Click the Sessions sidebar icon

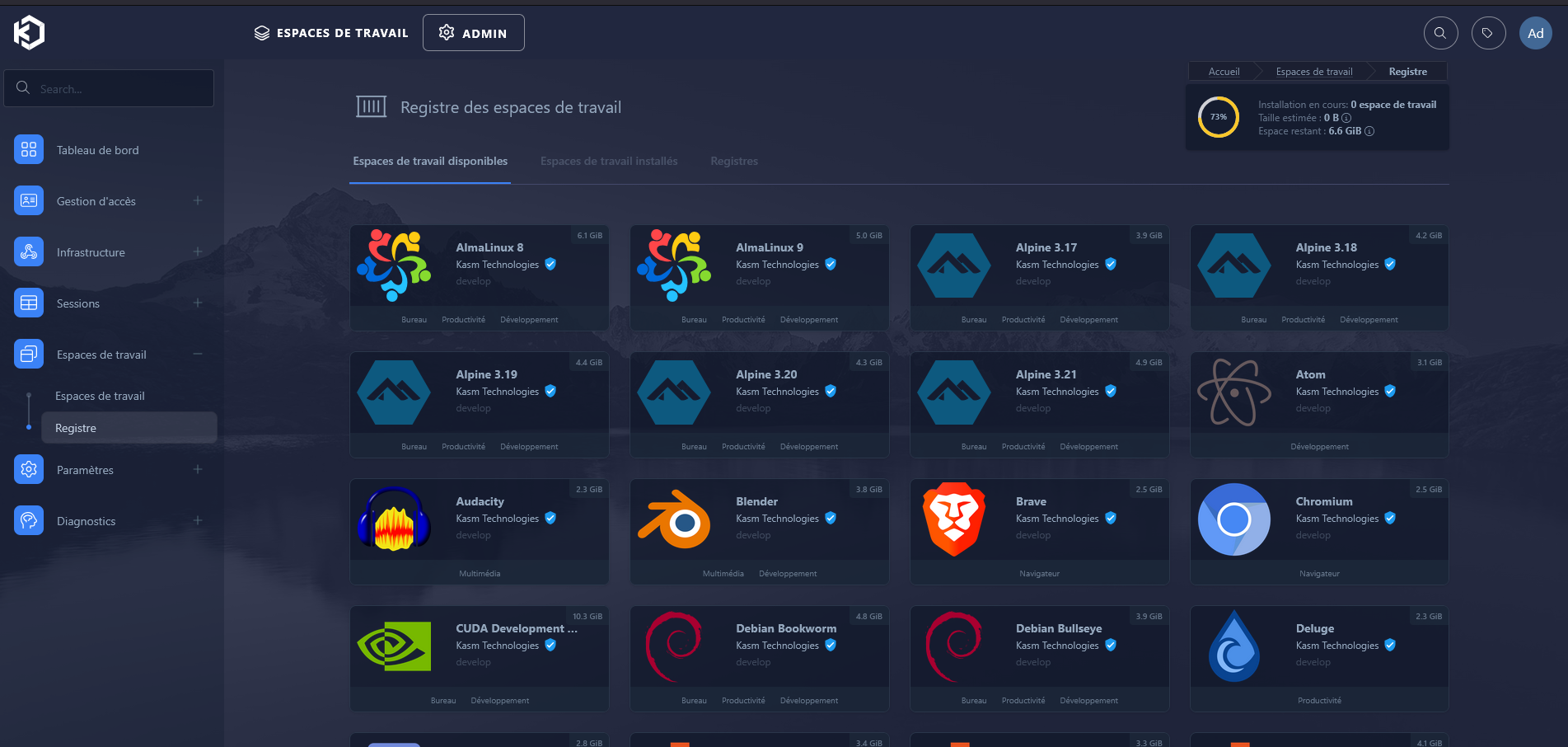(x=29, y=303)
